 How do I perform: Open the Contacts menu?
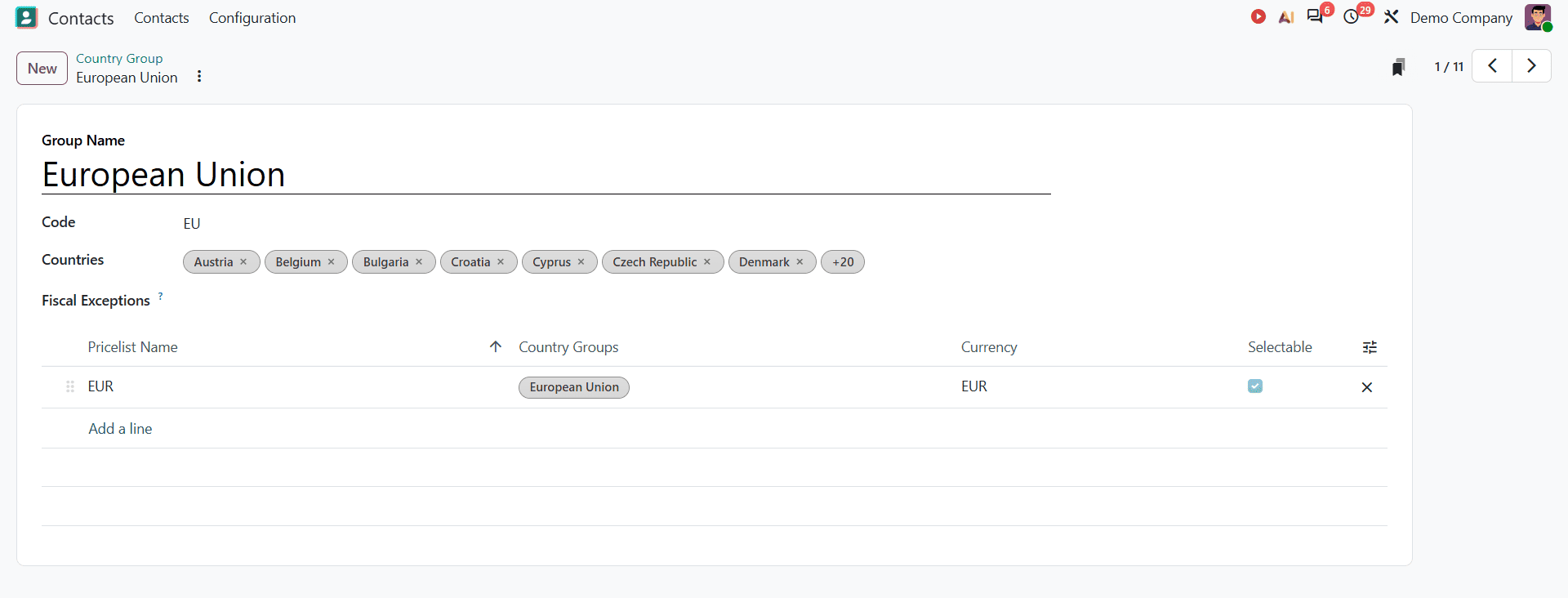(162, 18)
